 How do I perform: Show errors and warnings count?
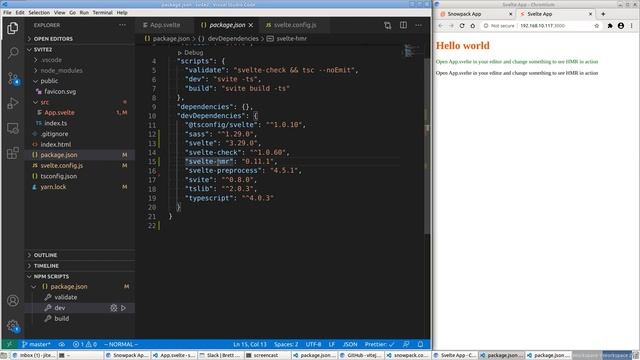point(84,344)
